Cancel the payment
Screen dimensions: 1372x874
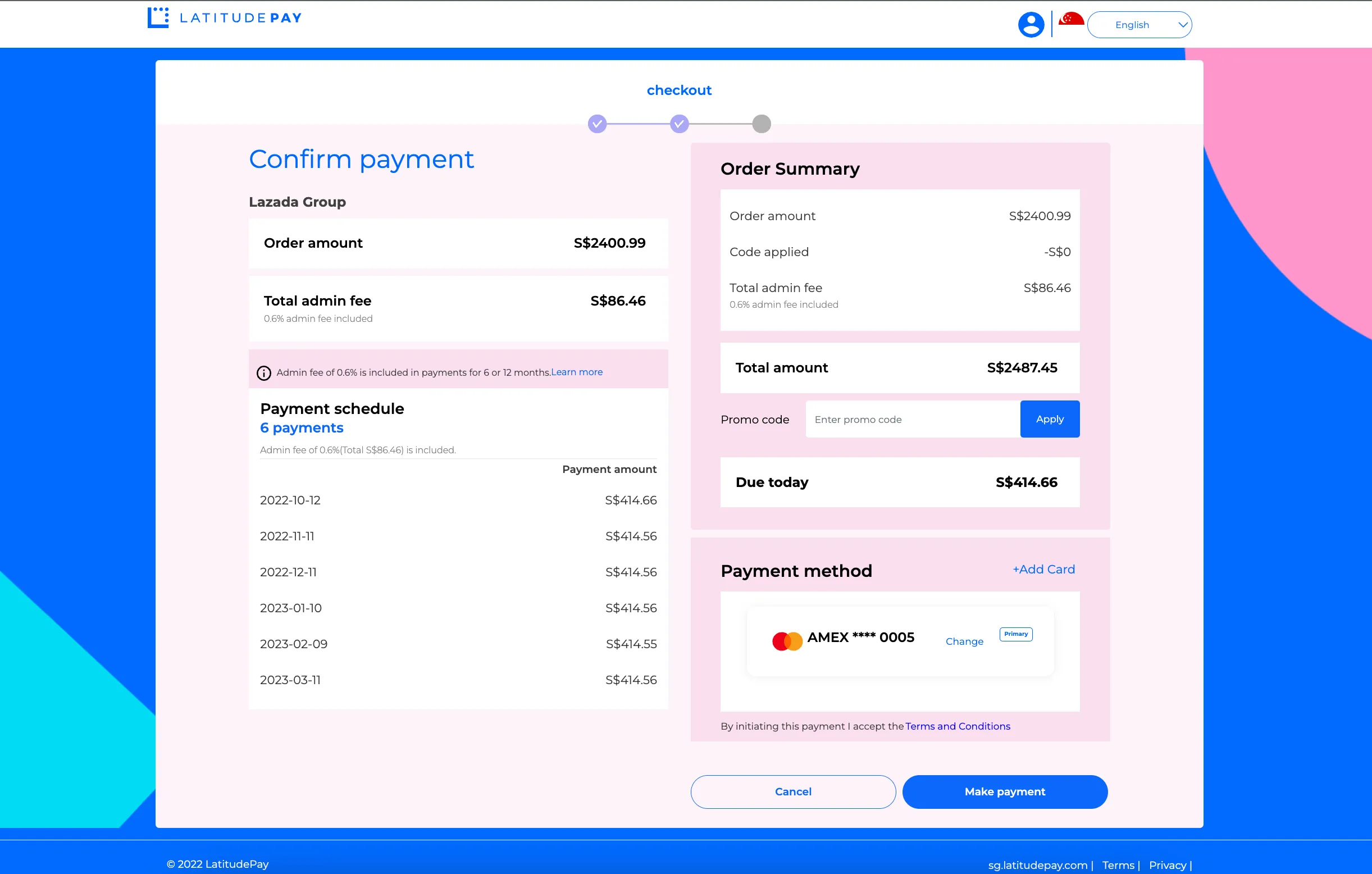(x=793, y=792)
